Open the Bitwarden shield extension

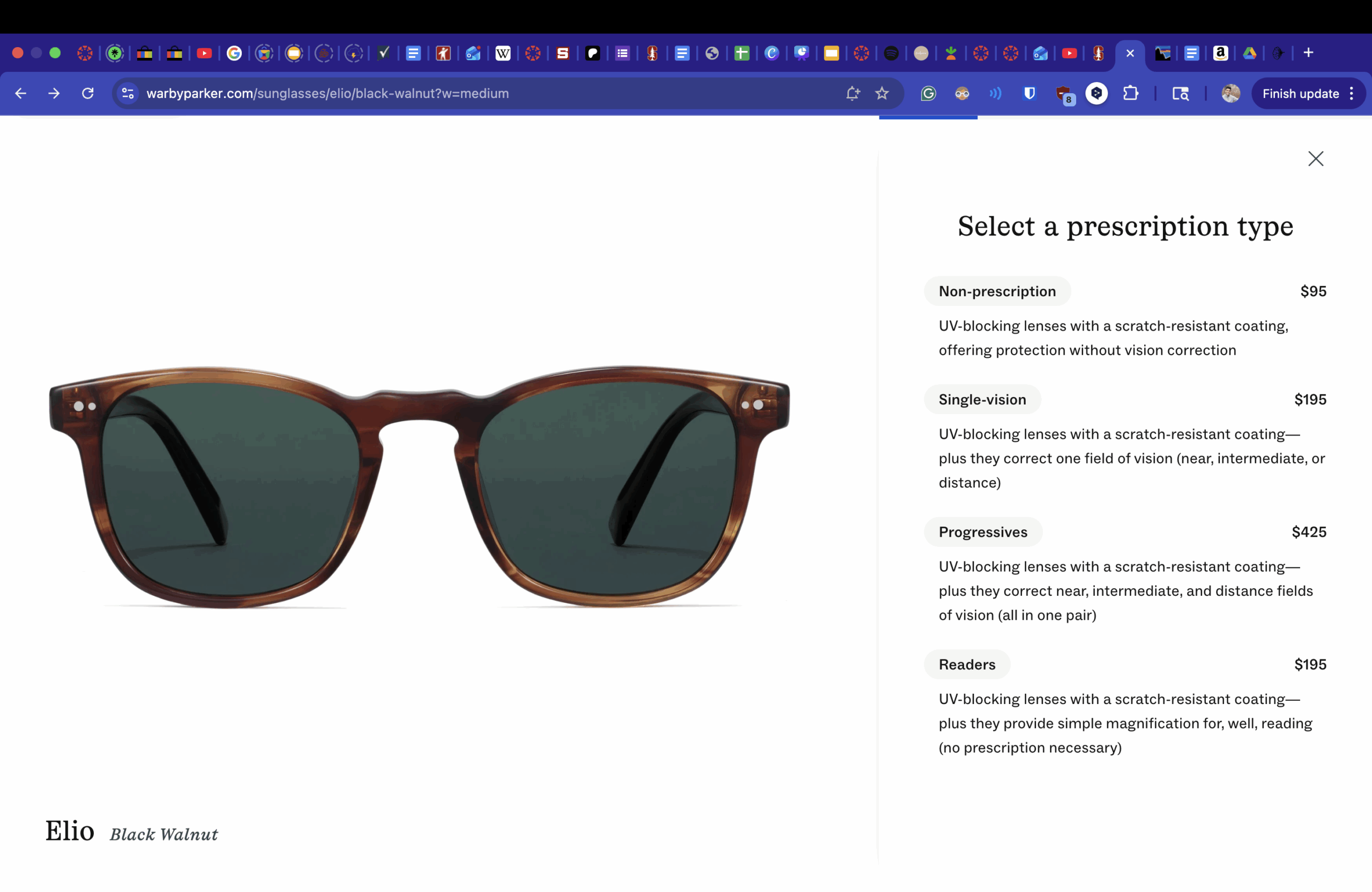pyautogui.click(x=1029, y=93)
